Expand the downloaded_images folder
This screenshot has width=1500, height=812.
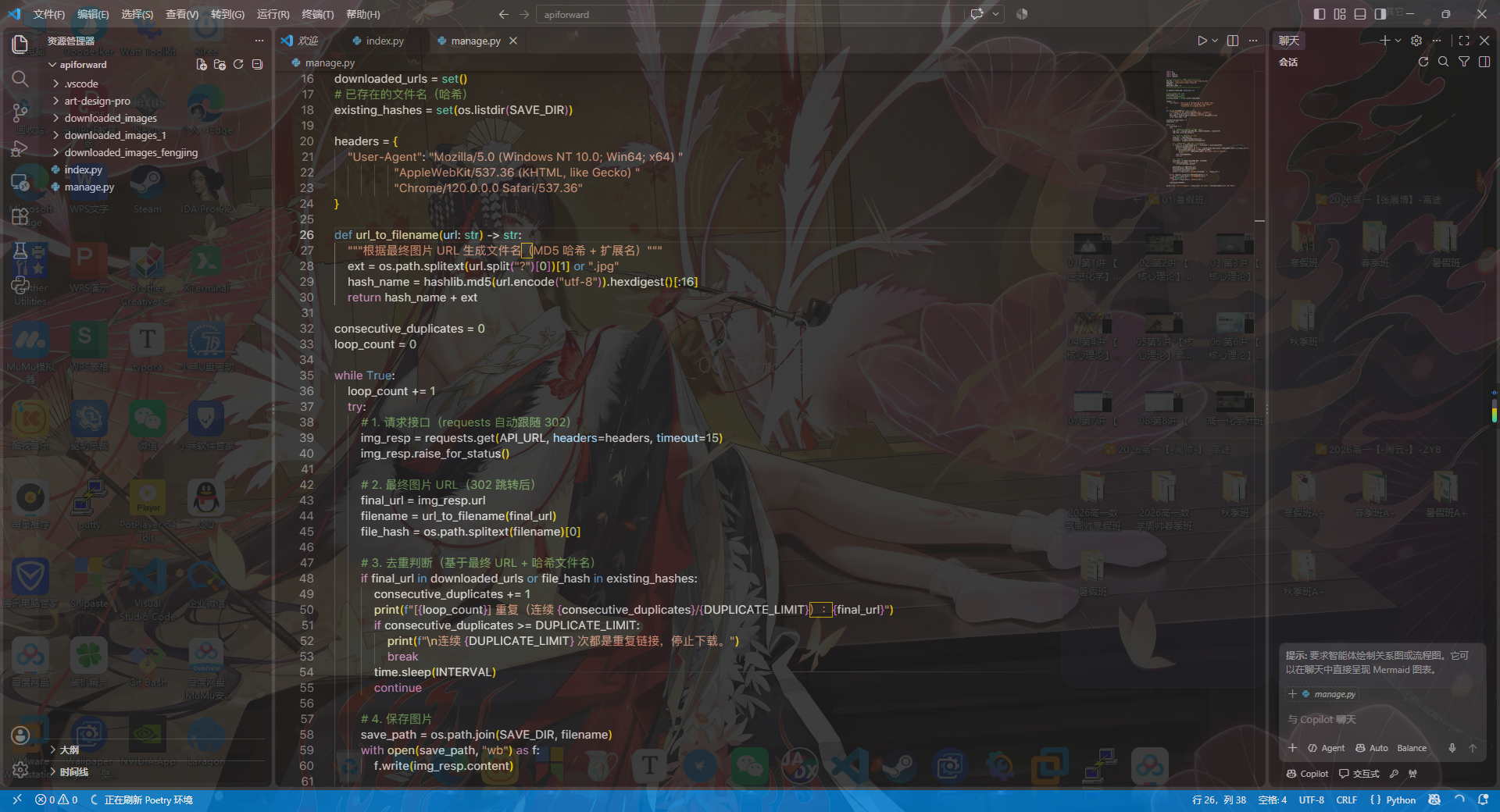pyautogui.click(x=110, y=118)
